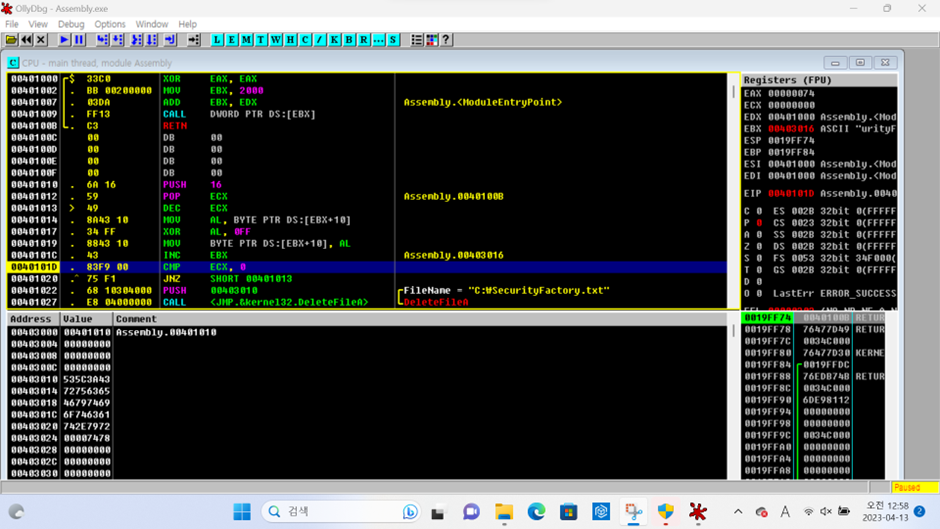Viewport: 940px width, 529px height.
Task: Click the taskbar search box
Action: click(x=342, y=512)
